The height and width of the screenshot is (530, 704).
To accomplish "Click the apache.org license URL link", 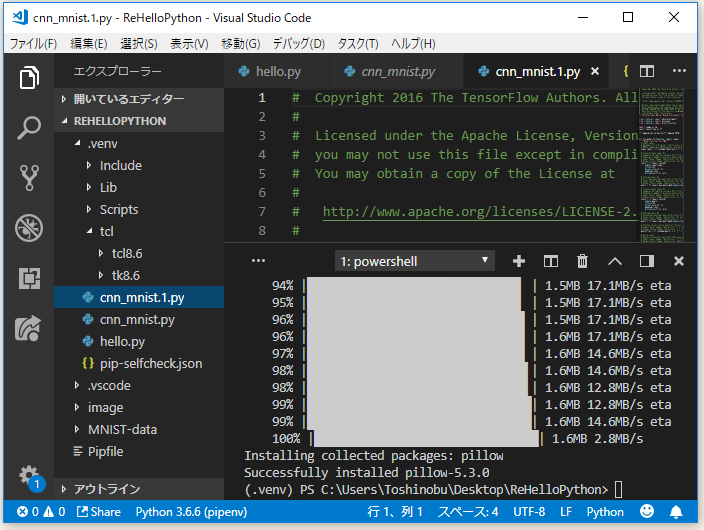I will (480, 212).
